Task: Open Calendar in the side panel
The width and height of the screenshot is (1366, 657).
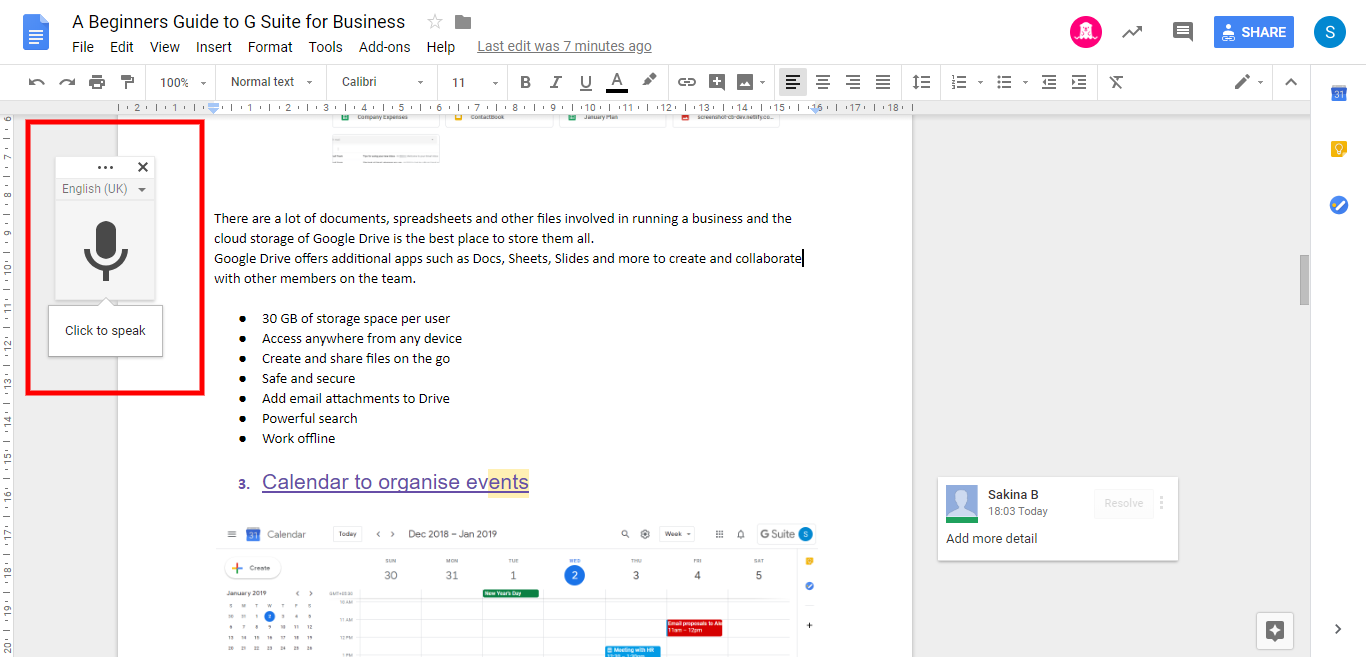Action: pos(1339,94)
